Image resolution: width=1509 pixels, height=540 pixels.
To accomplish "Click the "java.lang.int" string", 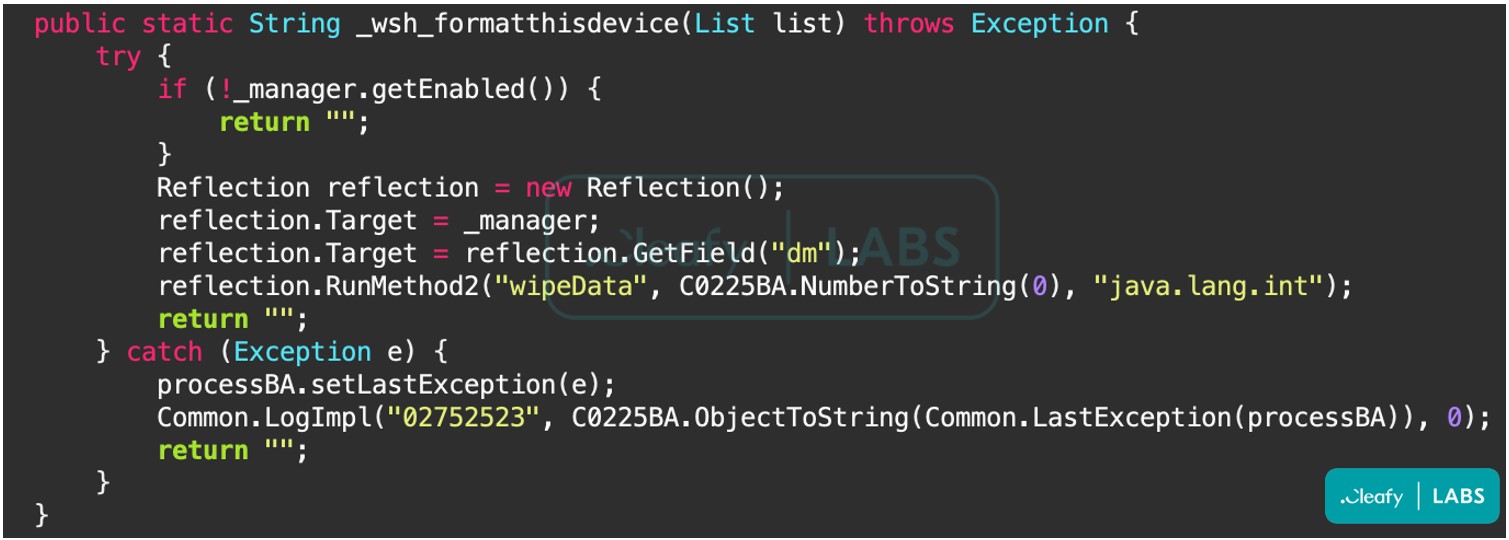I will pos(1209,286).
